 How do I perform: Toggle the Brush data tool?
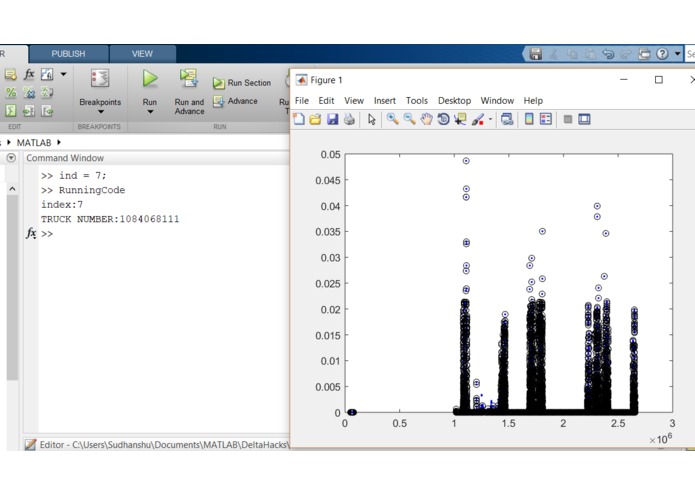coord(478,119)
